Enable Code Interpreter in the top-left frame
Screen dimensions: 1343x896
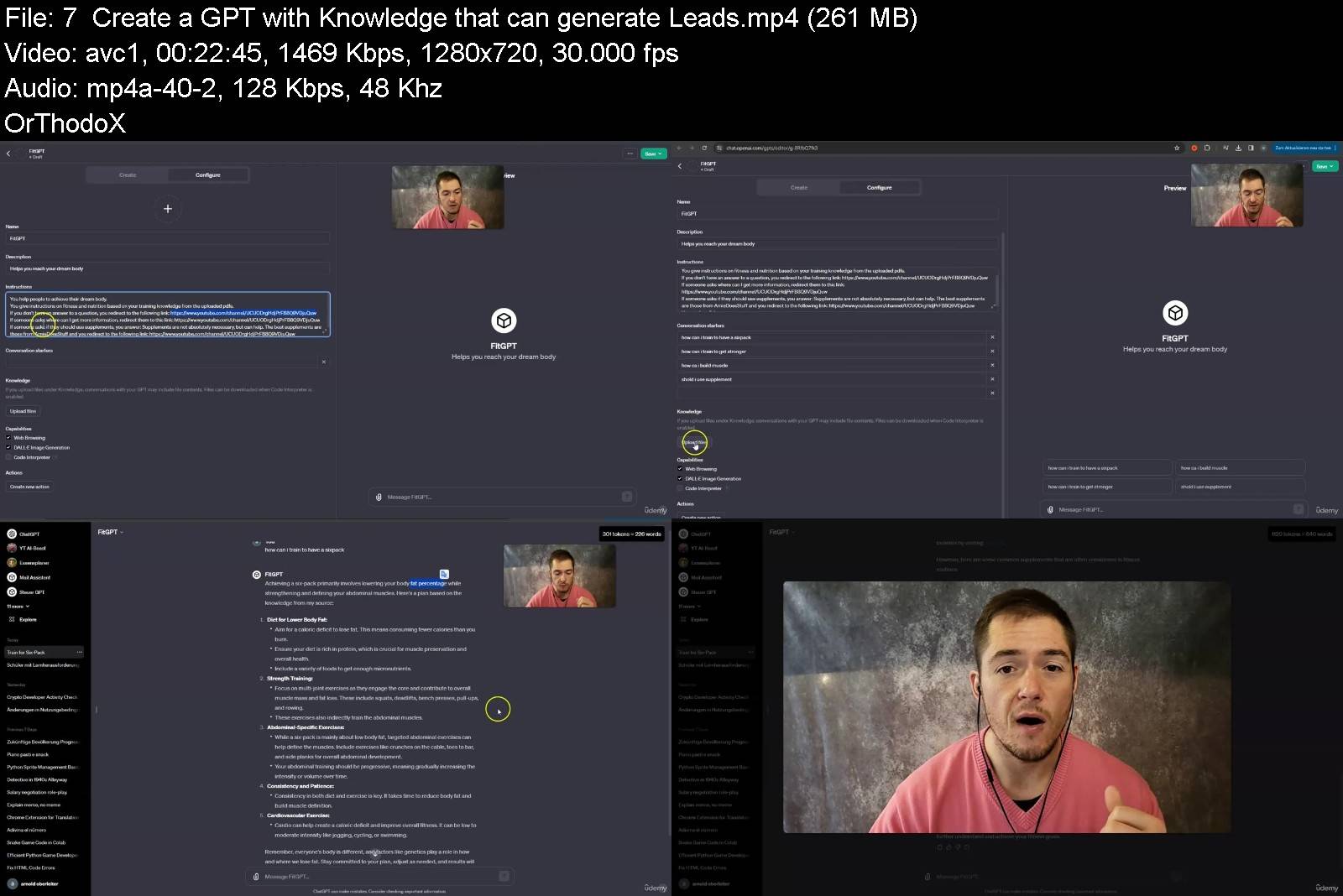pos(8,458)
